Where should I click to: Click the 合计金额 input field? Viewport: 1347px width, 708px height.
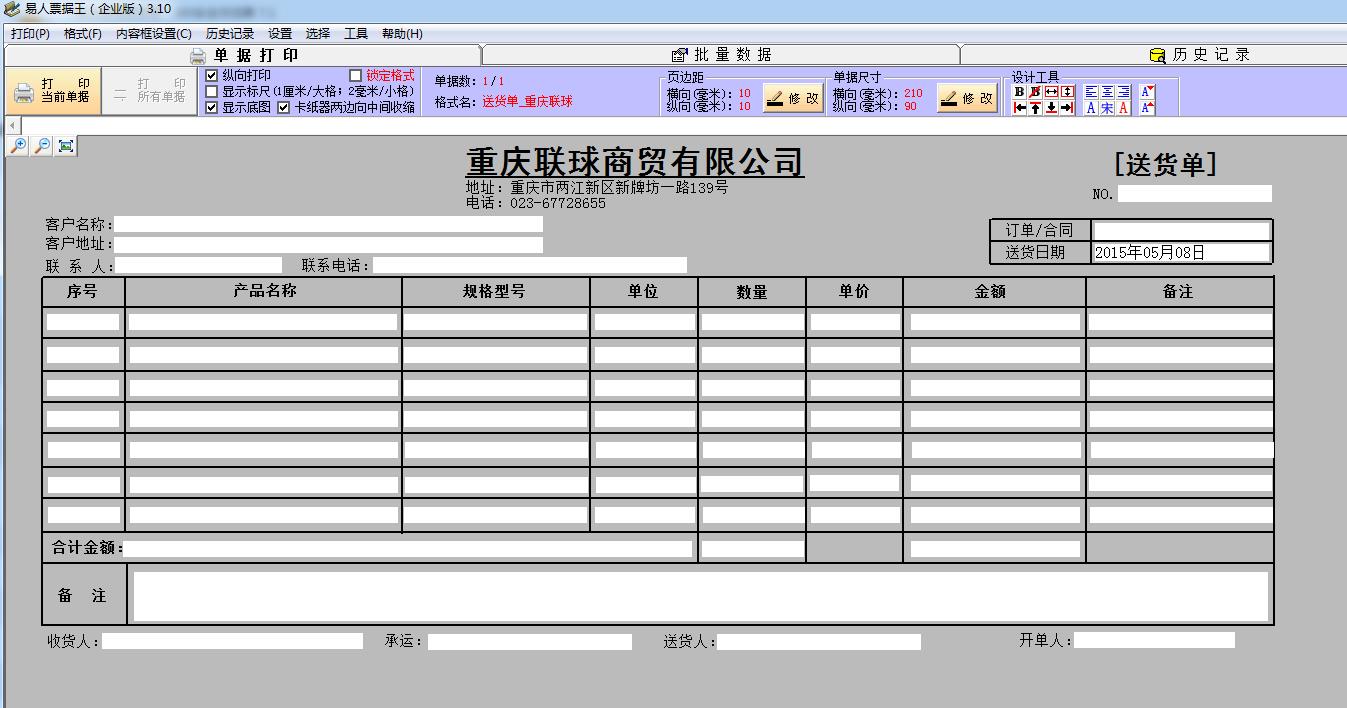(407, 548)
